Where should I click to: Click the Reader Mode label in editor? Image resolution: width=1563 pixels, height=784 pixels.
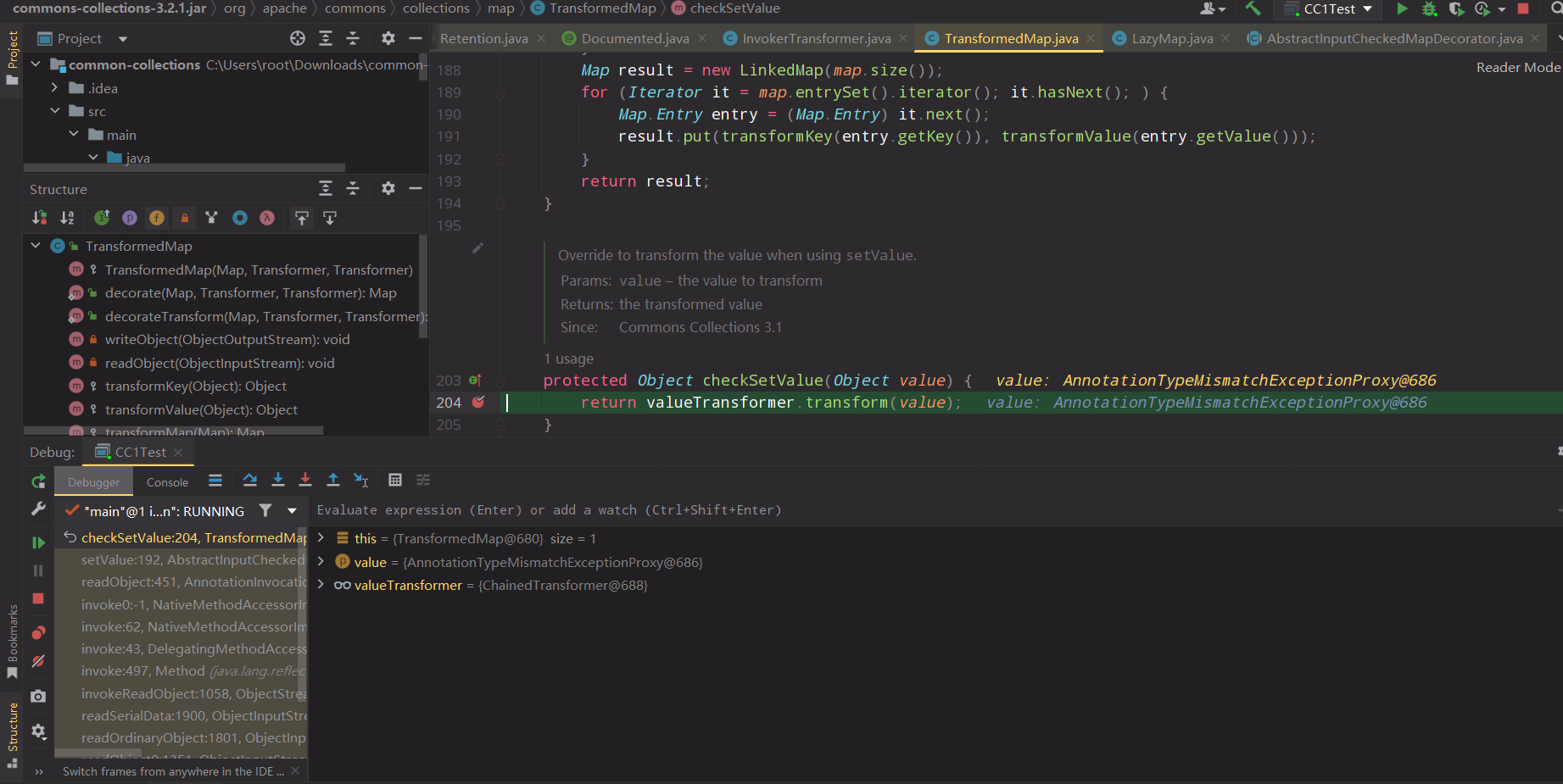click(1517, 68)
